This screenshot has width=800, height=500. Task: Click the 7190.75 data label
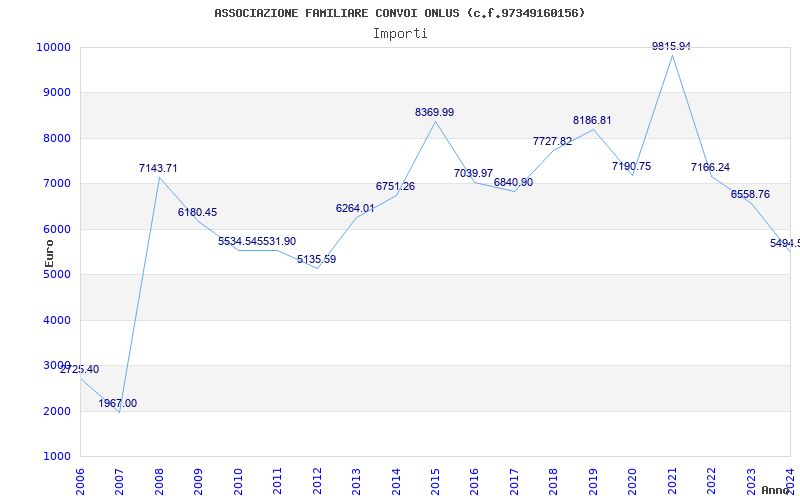[632, 166]
